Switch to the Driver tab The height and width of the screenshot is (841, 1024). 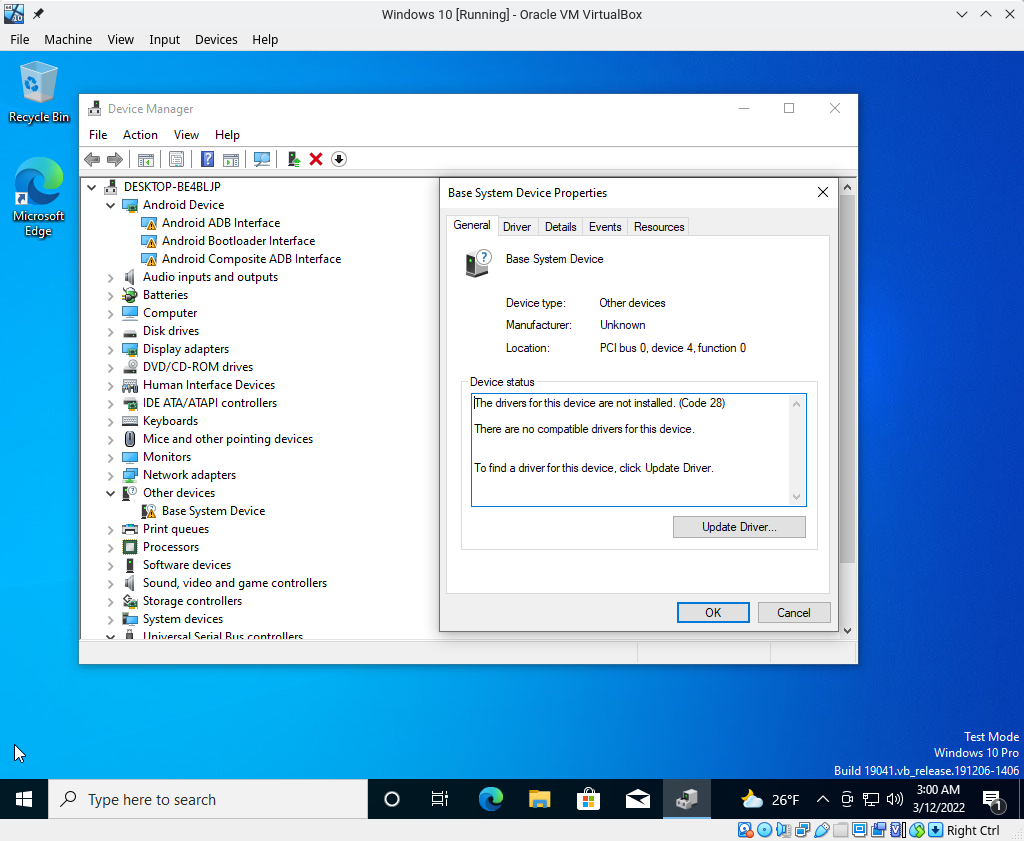click(517, 227)
